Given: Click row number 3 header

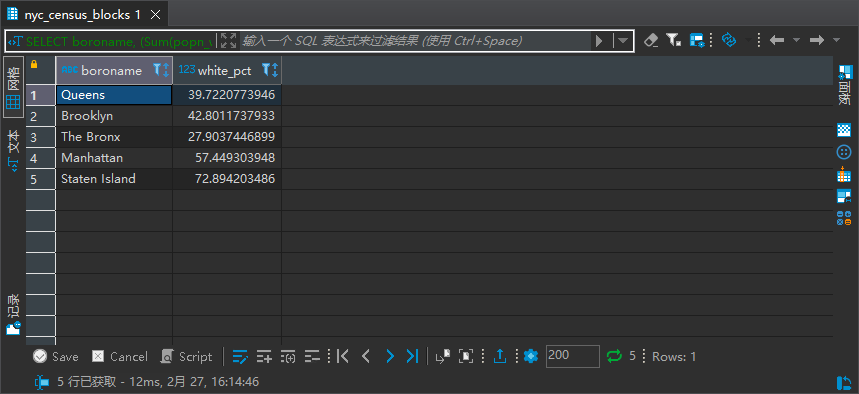Looking at the screenshot, I should coord(41,137).
